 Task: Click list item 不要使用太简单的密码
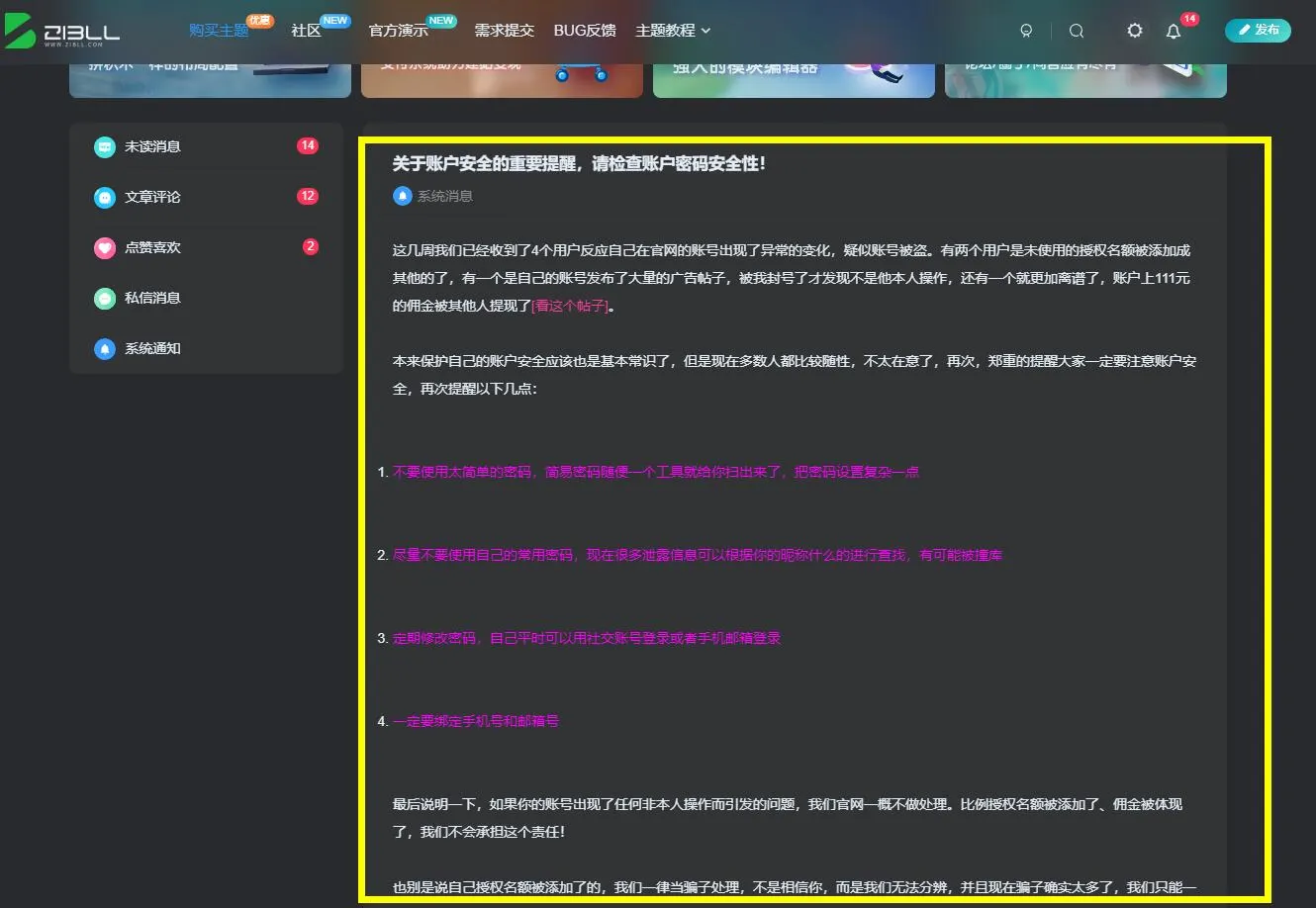point(656,472)
